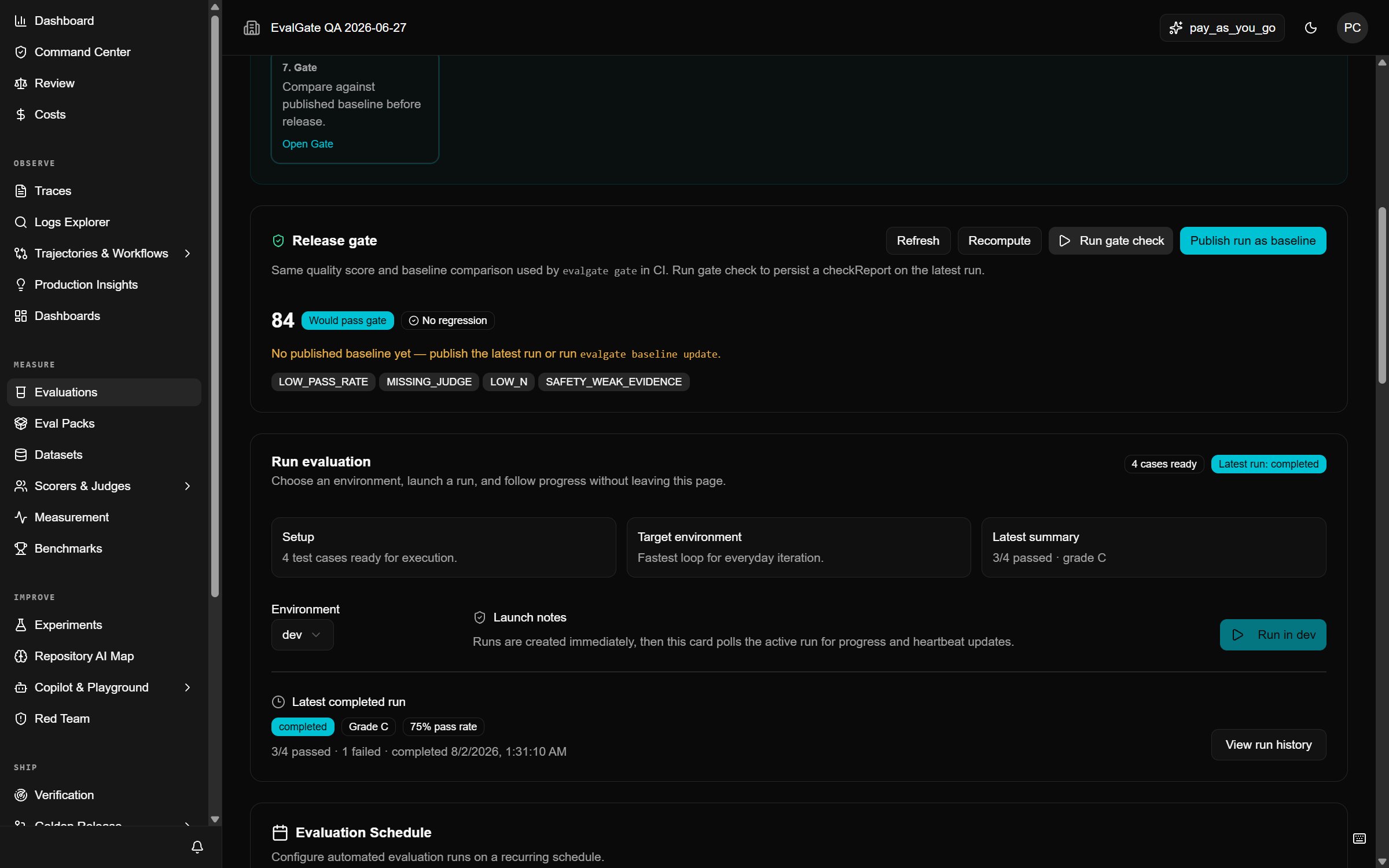Click the Recompute button
The width and height of the screenshot is (1389, 868).
coord(1000,241)
